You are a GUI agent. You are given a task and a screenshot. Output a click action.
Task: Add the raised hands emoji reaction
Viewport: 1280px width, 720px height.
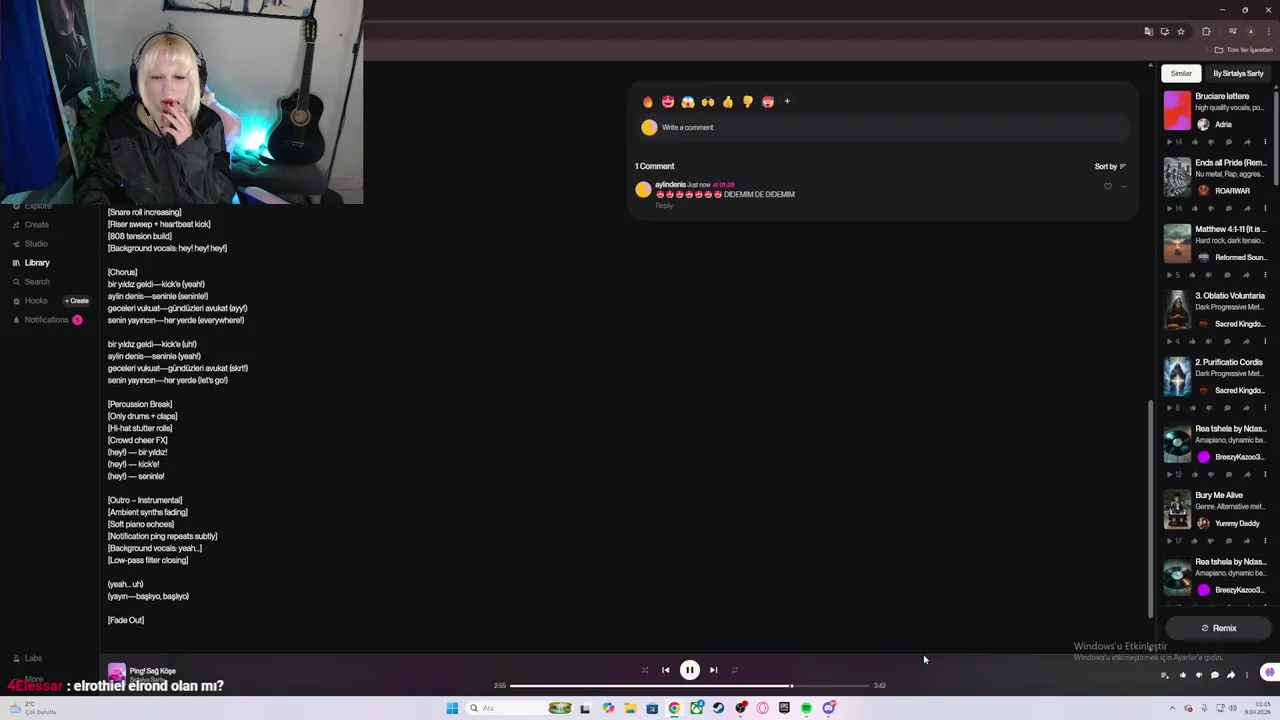pos(708,102)
